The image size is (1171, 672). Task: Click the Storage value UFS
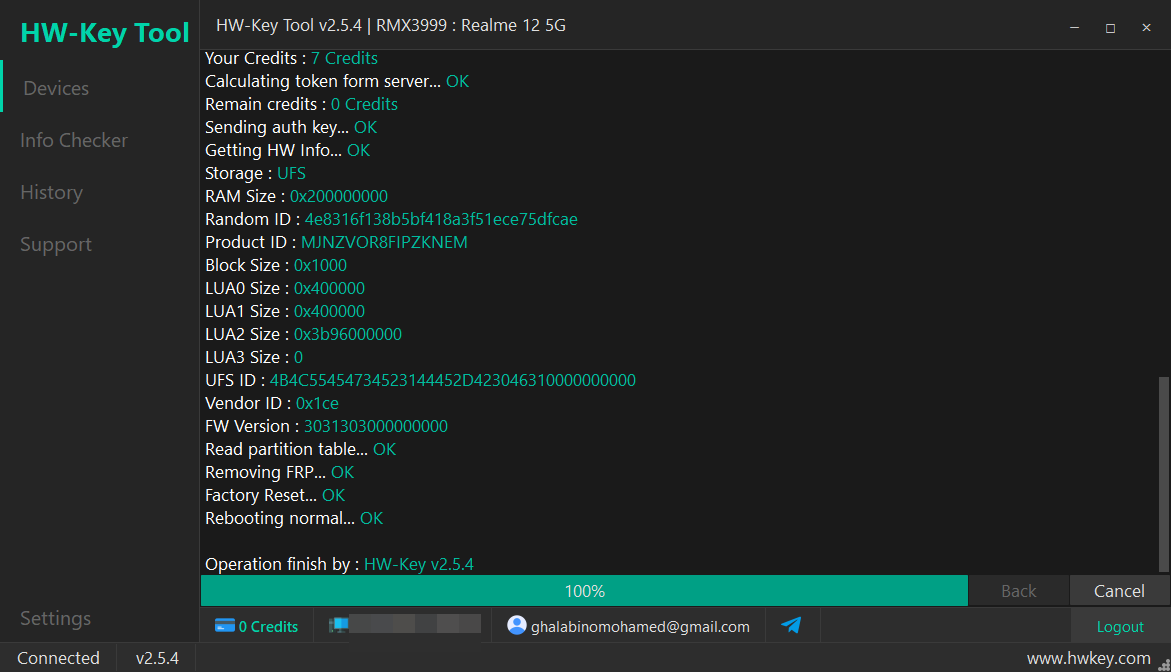pyautogui.click(x=291, y=173)
